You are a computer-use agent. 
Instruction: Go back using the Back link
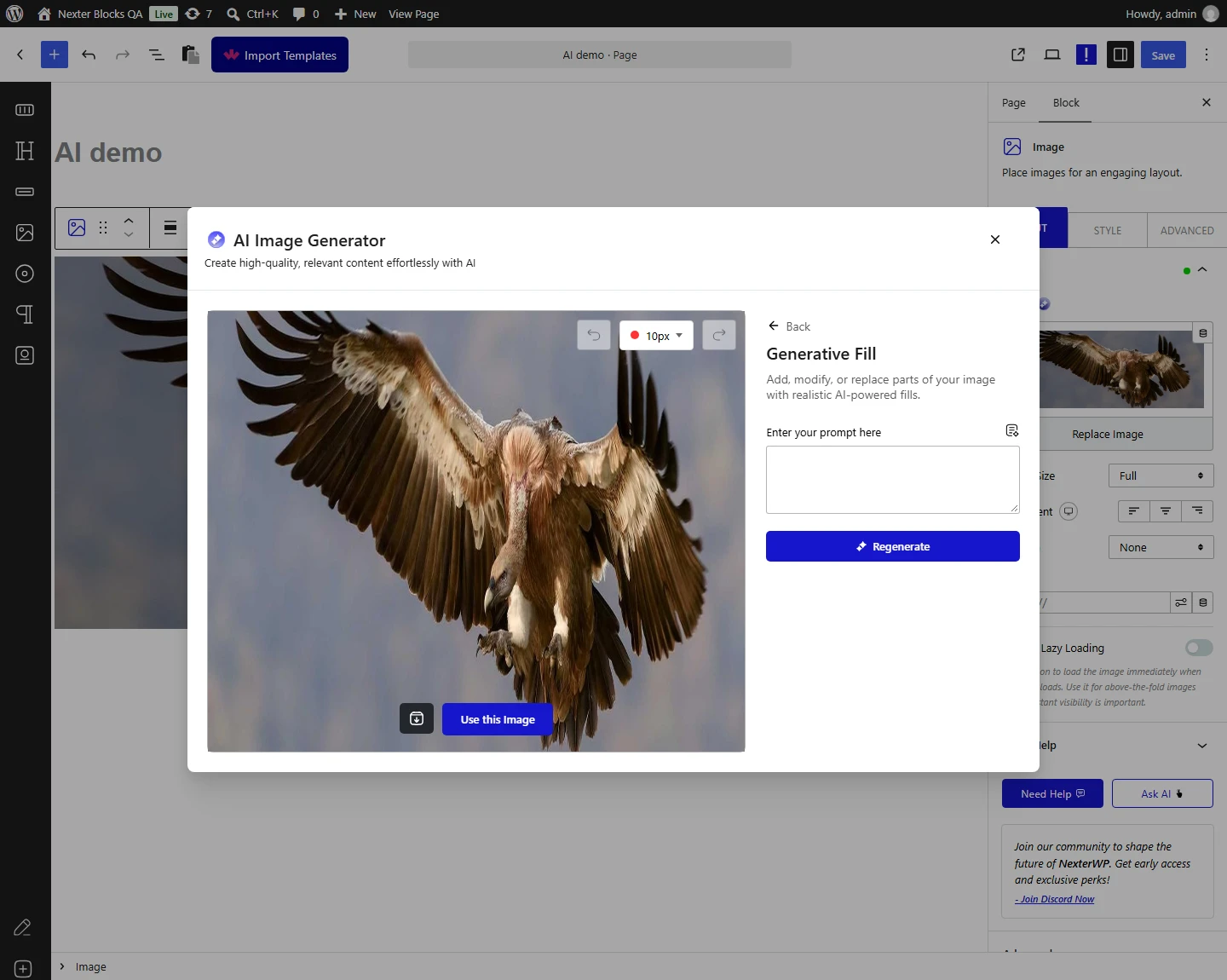pos(789,326)
